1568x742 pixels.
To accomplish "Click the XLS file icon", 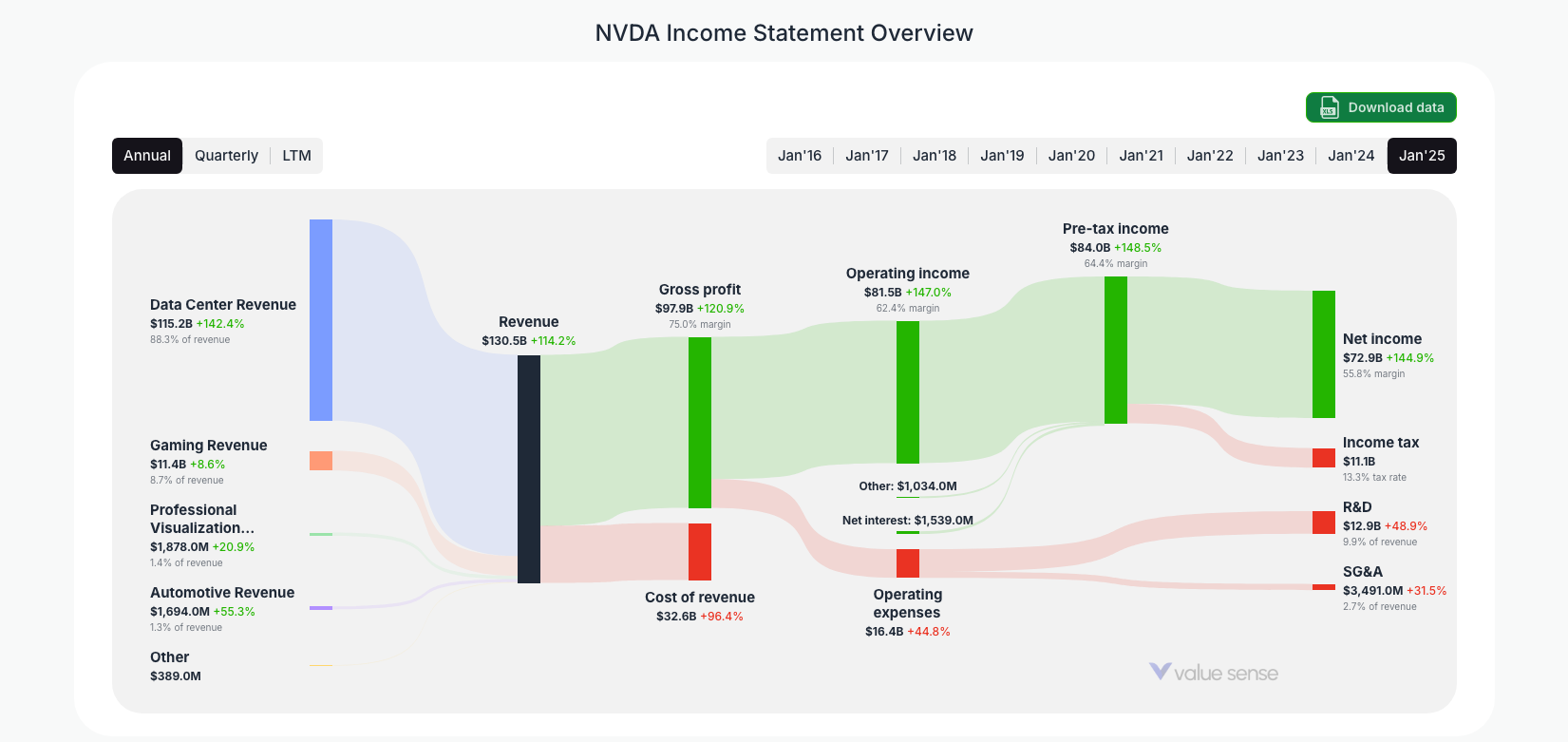I will (1329, 107).
